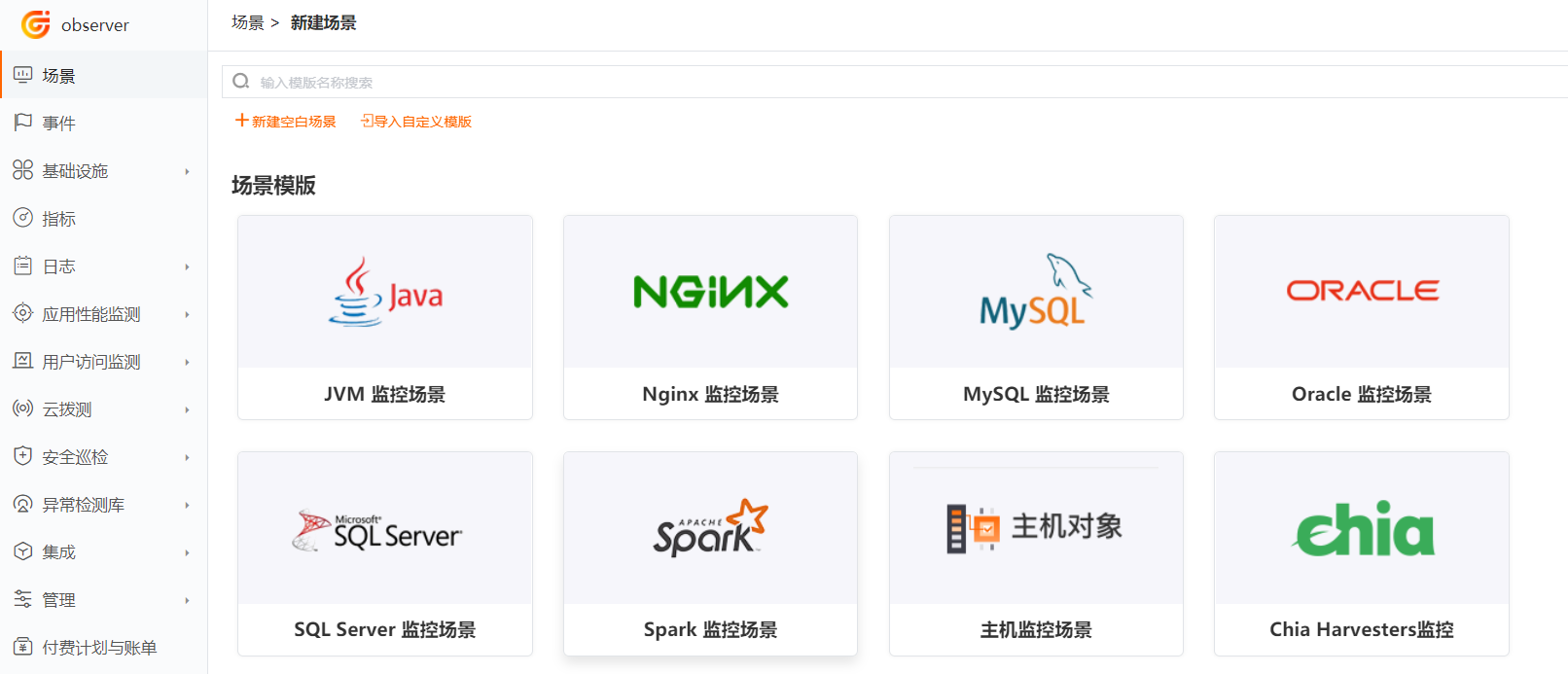1568x674 pixels.
Task: Click the observer logo icon
Action: pyautogui.click(x=36, y=24)
